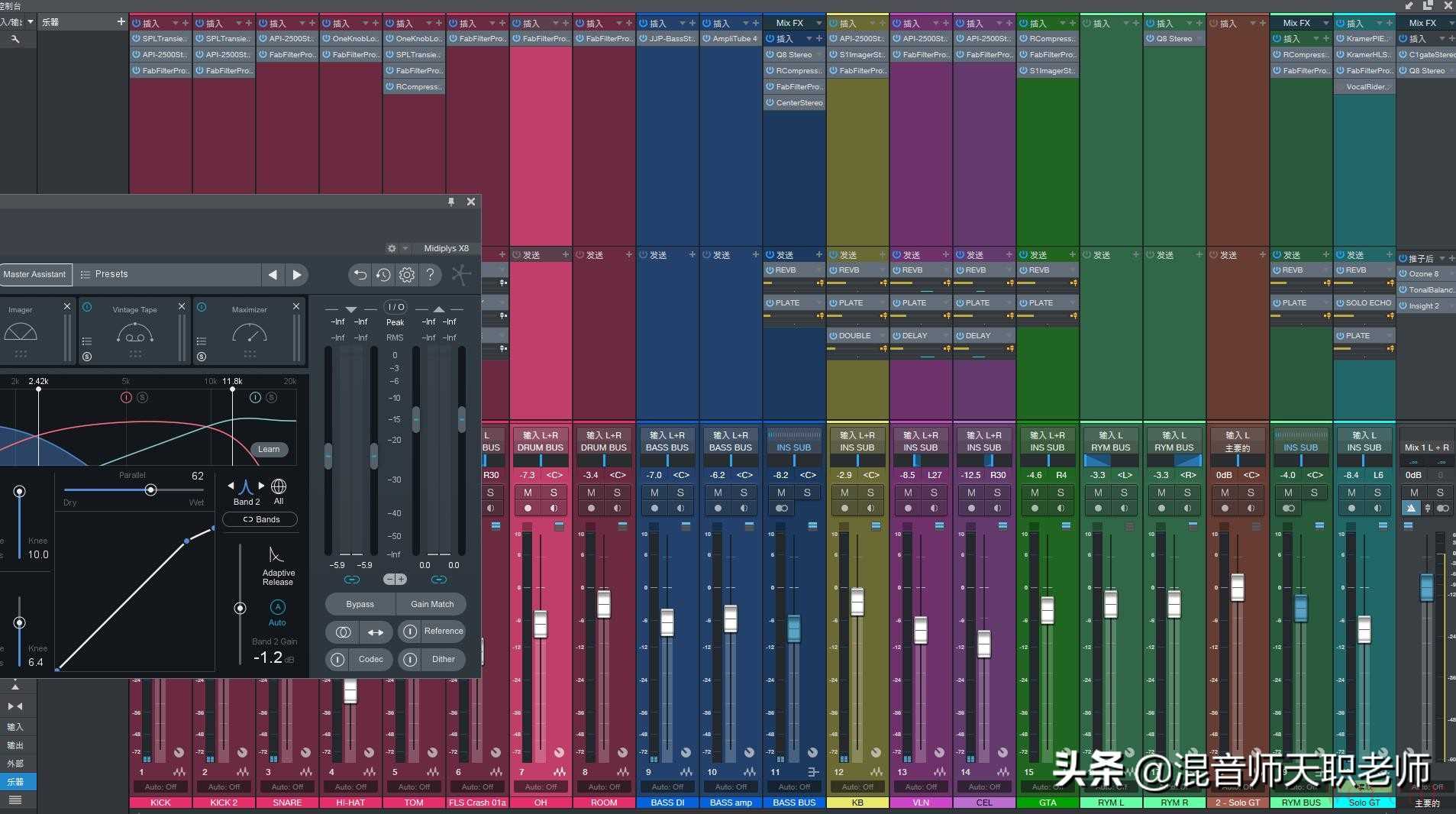
Task: Select the All bands globe icon
Action: 279,486
